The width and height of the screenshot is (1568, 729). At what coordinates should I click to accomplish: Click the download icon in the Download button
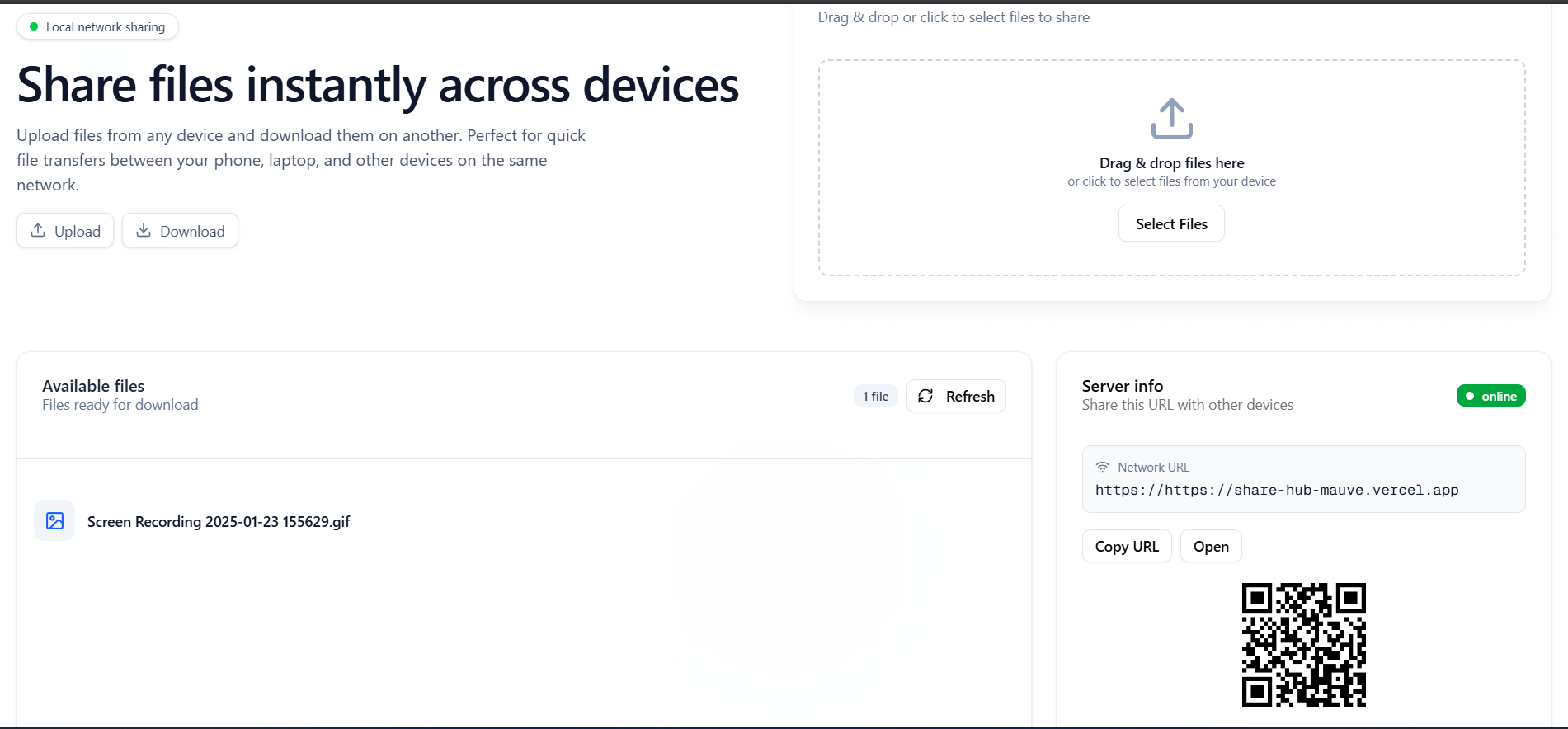pyautogui.click(x=144, y=231)
